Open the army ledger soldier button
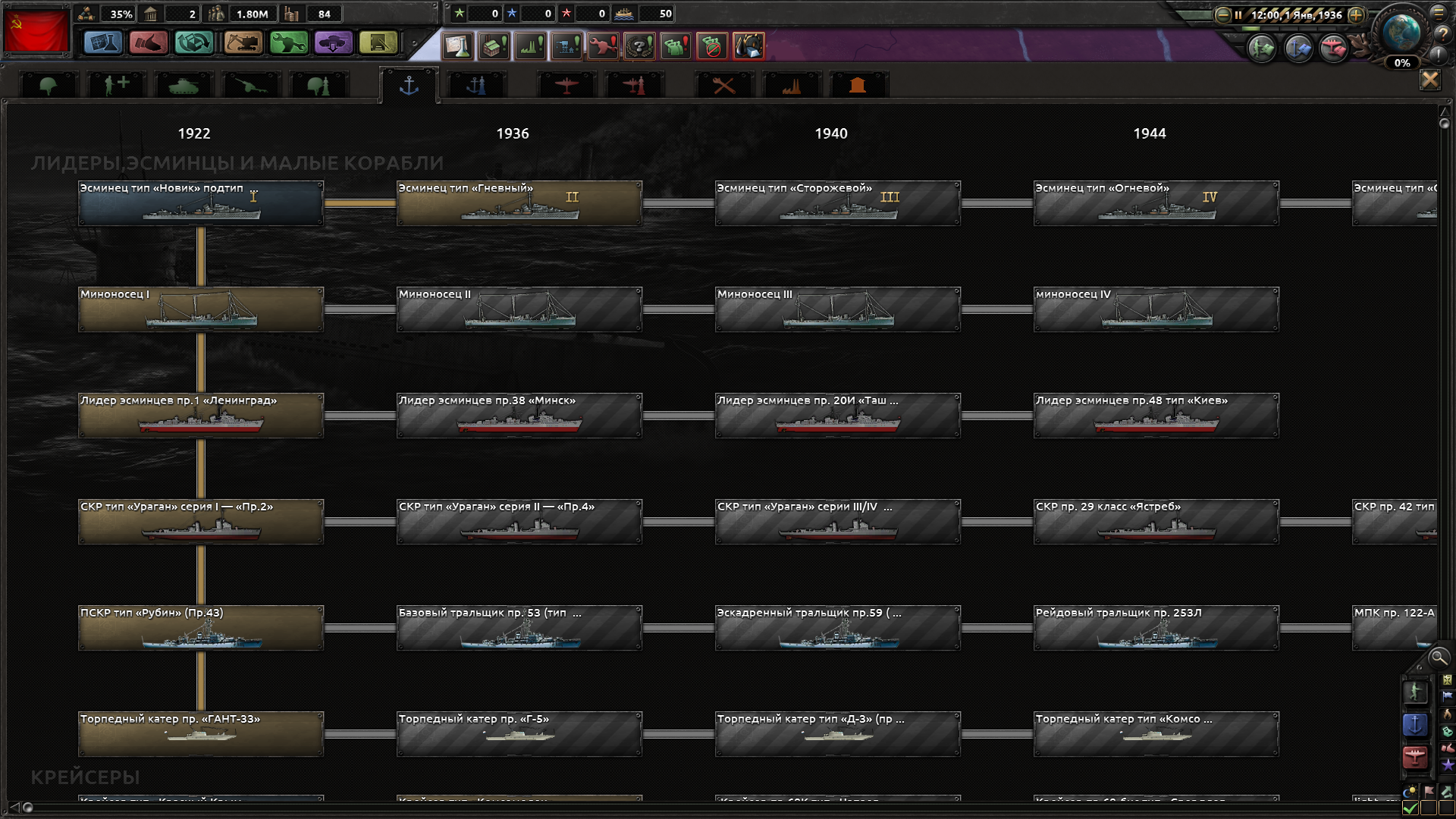Screen dimensions: 1456x819 tap(1263, 49)
